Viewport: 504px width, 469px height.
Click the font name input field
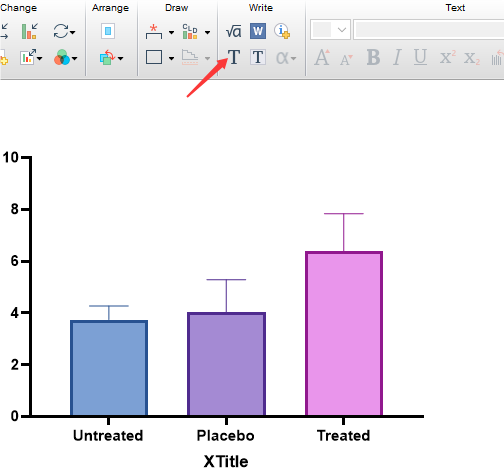[x=428, y=30]
